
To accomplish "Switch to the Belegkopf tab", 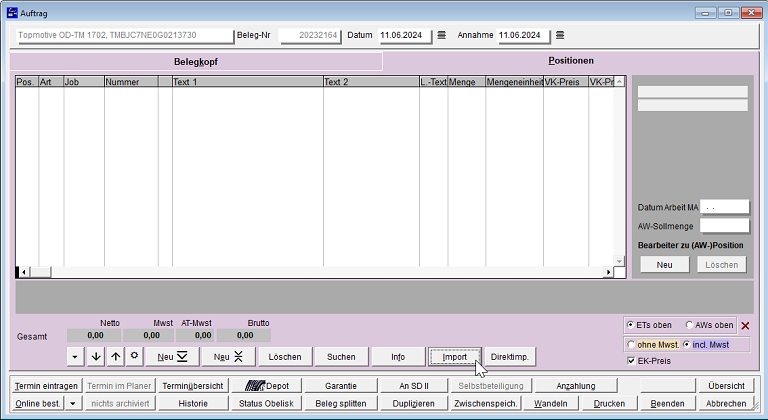I will pos(196,62).
